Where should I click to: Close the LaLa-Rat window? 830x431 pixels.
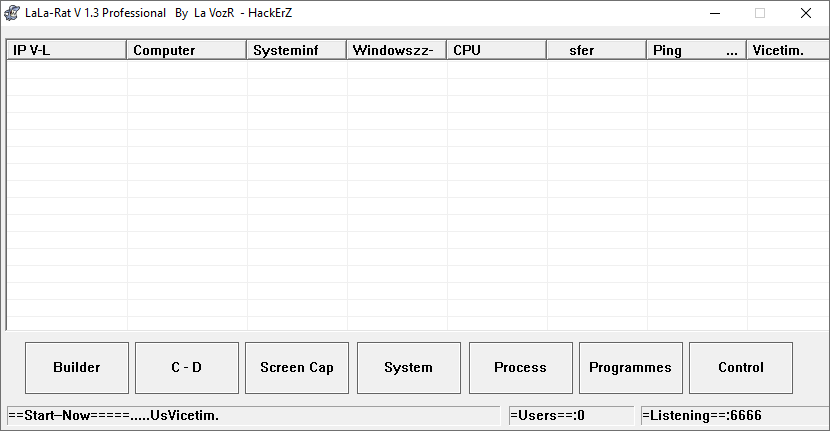click(x=806, y=13)
